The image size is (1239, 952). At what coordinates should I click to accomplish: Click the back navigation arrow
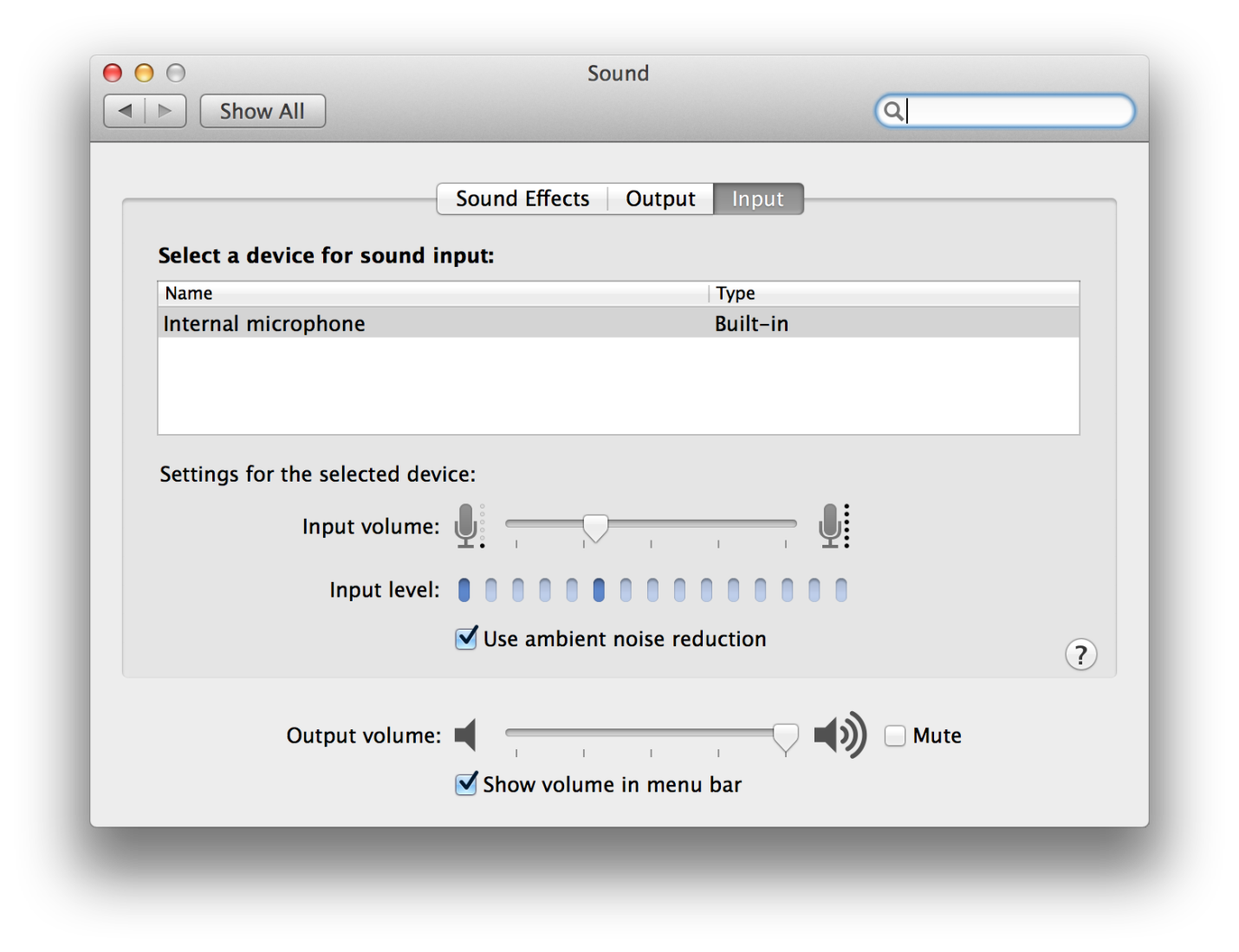coord(124,111)
